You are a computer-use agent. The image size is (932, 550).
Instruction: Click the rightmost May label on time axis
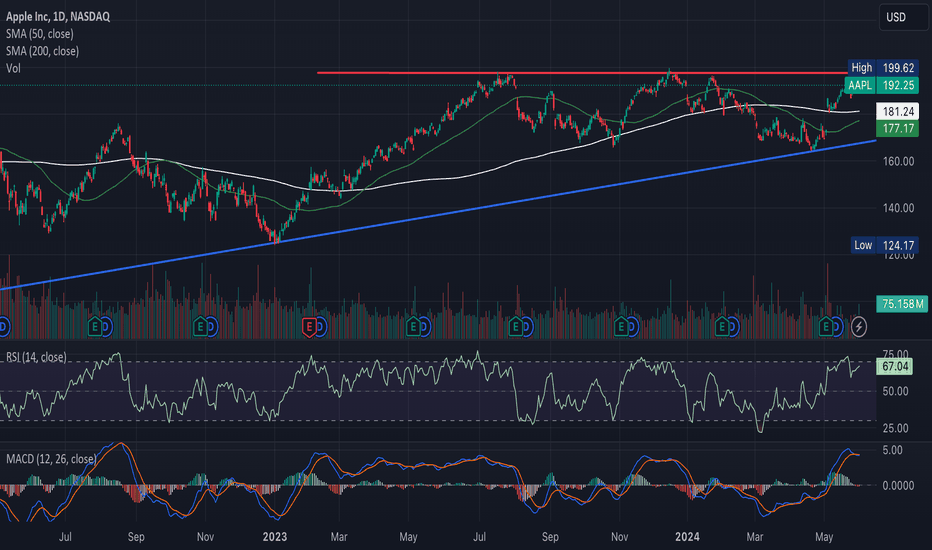coord(824,537)
